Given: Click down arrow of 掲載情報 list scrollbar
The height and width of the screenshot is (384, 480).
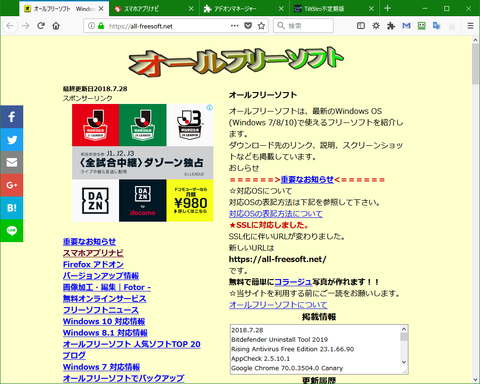Looking at the screenshot, I should coord(404,362).
